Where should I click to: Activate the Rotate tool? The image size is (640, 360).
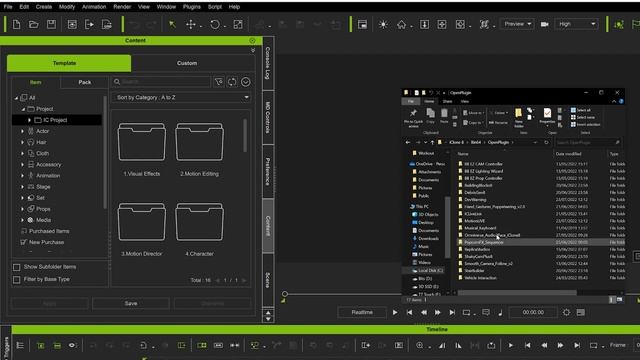click(215, 24)
